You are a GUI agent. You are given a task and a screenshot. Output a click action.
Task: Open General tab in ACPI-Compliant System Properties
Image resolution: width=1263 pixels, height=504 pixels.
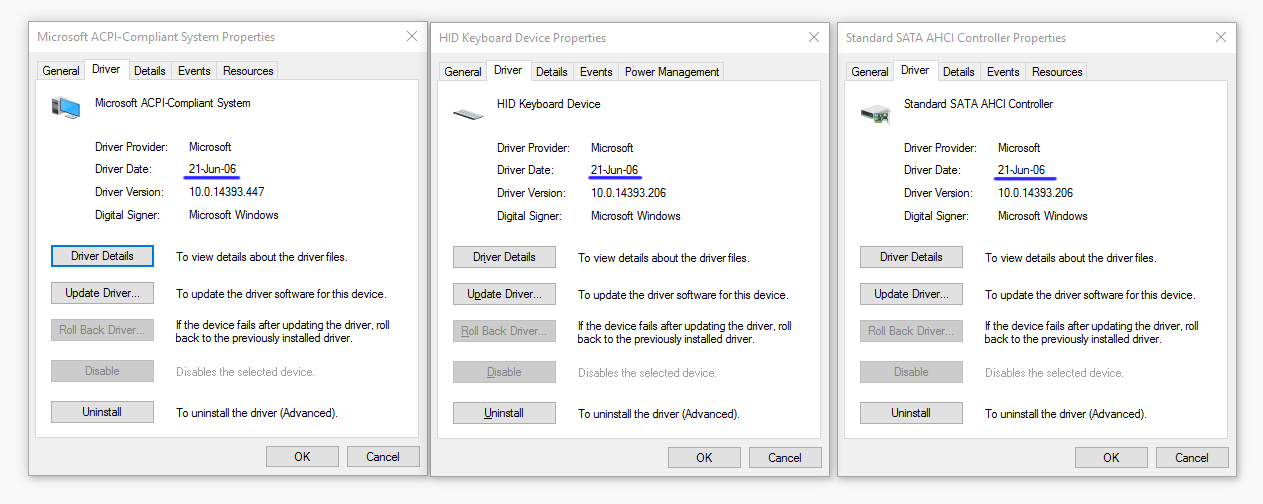(61, 71)
